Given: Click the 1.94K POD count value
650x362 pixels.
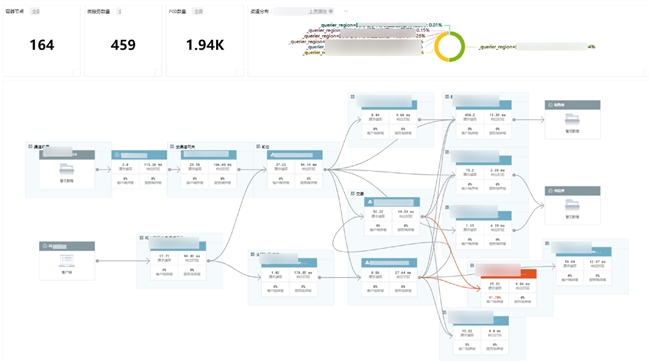Looking at the screenshot, I should point(205,45).
